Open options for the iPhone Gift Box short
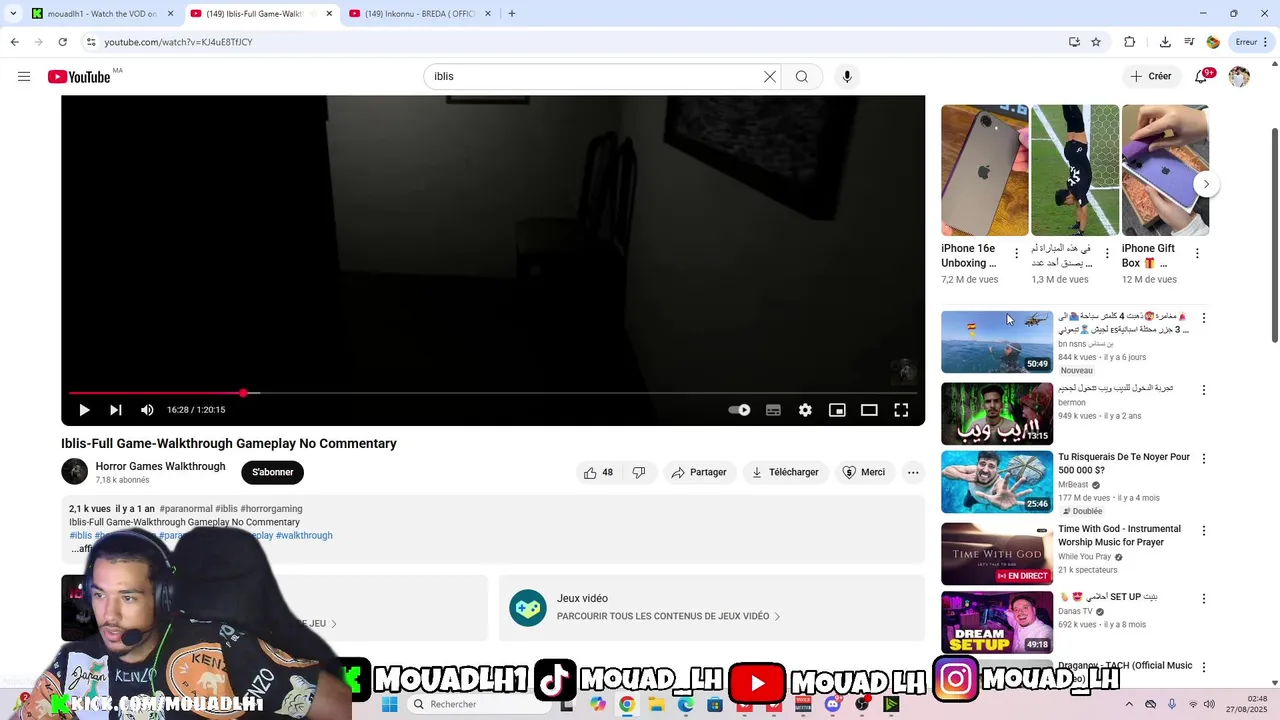This screenshot has width=1280, height=720. pos(1197,254)
